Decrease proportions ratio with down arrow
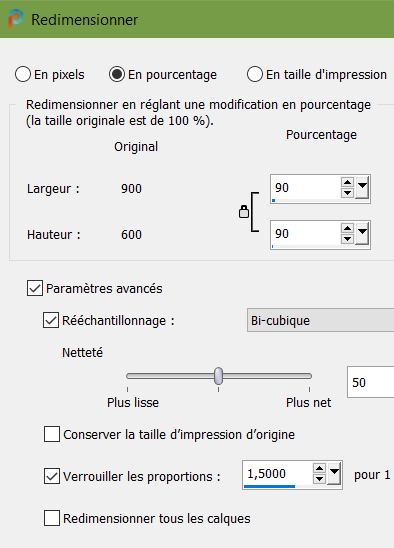Image resolution: width=394 pixels, height=548 pixels. tap(319, 479)
